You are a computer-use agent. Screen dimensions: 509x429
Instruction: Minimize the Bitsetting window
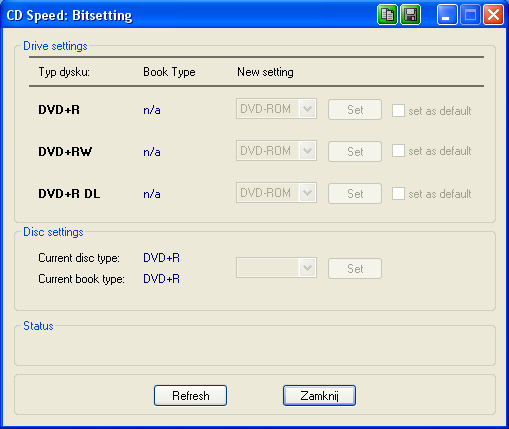click(x=447, y=15)
